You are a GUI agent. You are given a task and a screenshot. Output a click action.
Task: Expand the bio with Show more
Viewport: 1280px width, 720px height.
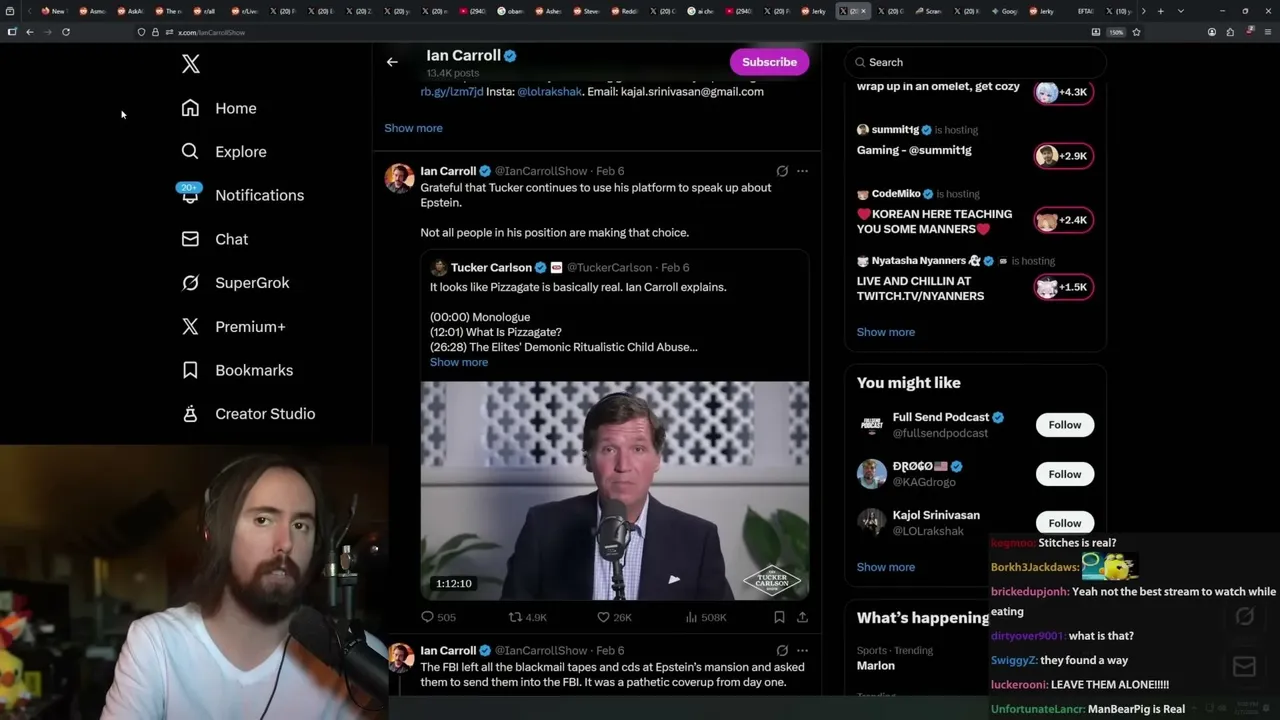[413, 128]
